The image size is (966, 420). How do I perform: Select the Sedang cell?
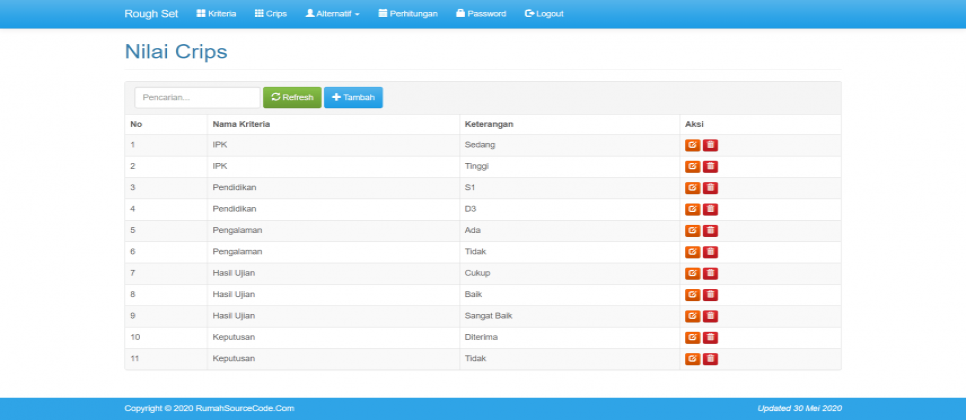(x=570, y=145)
